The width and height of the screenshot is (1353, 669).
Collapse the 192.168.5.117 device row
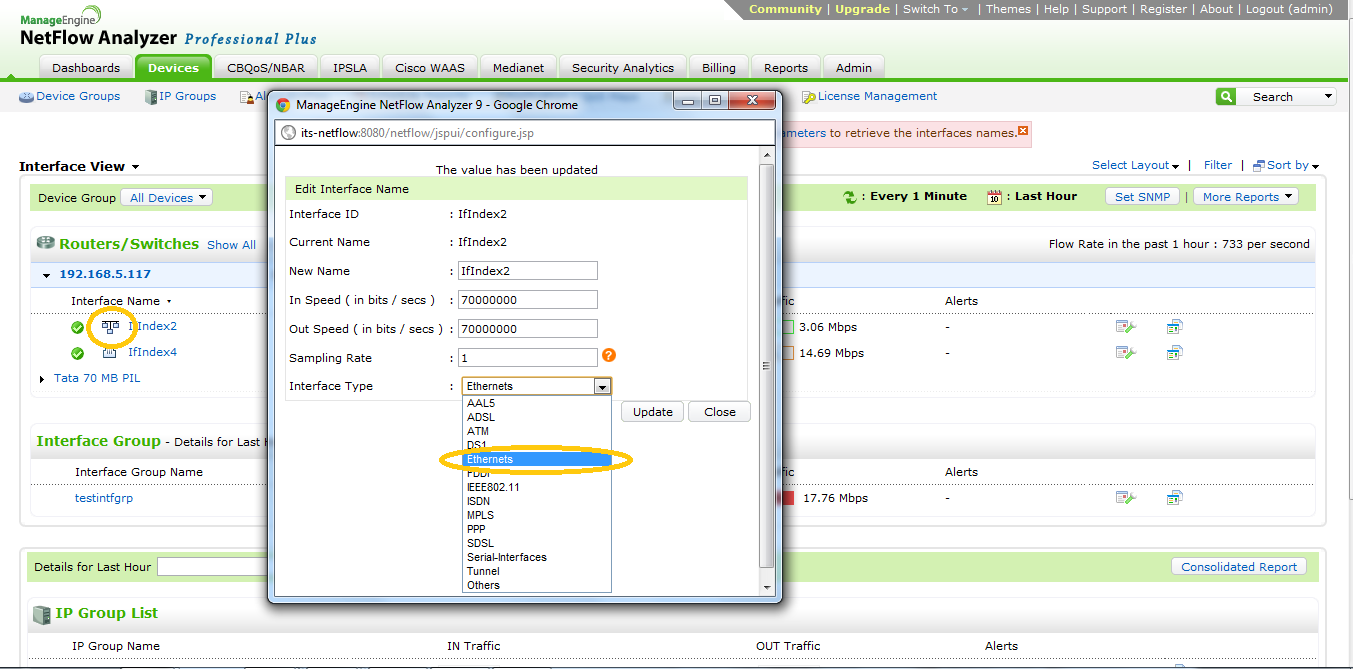(x=46, y=275)
